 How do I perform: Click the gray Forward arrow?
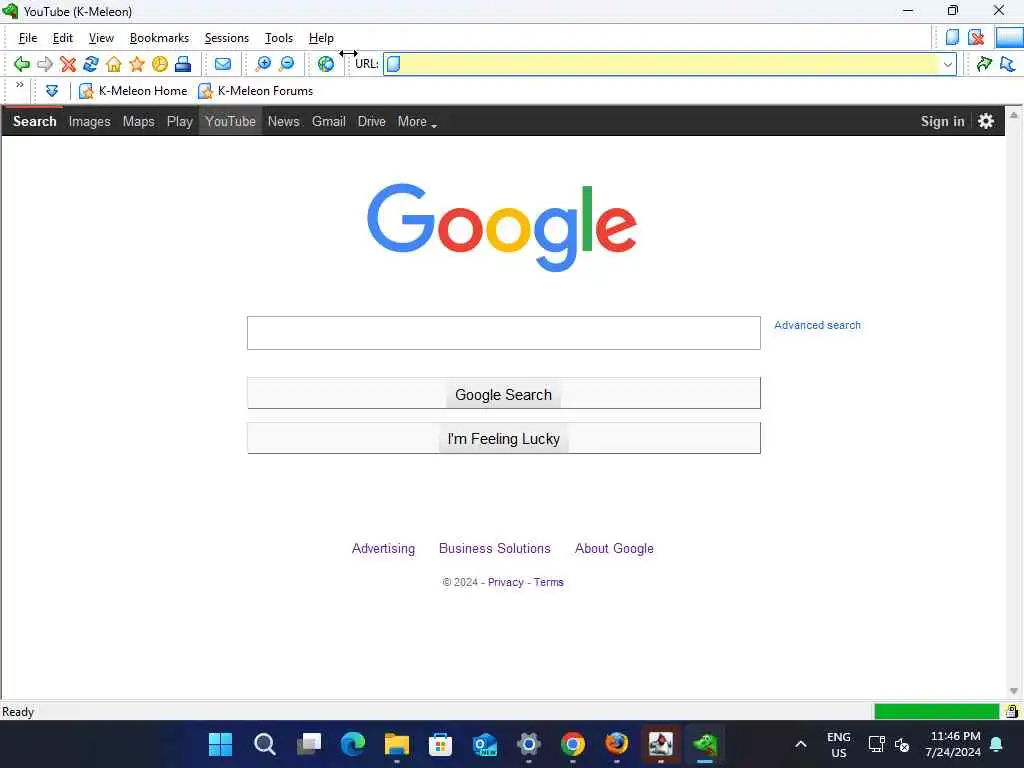click(45, 64)
